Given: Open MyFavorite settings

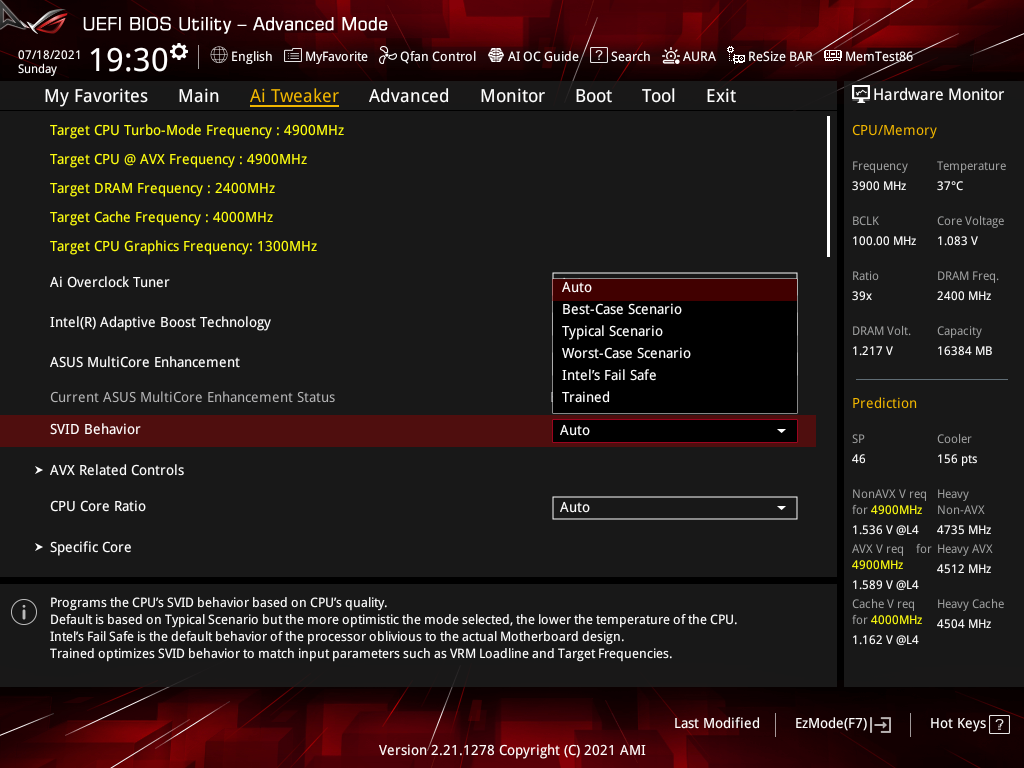Looking at the screenshot, I should [x=325, y=56].
